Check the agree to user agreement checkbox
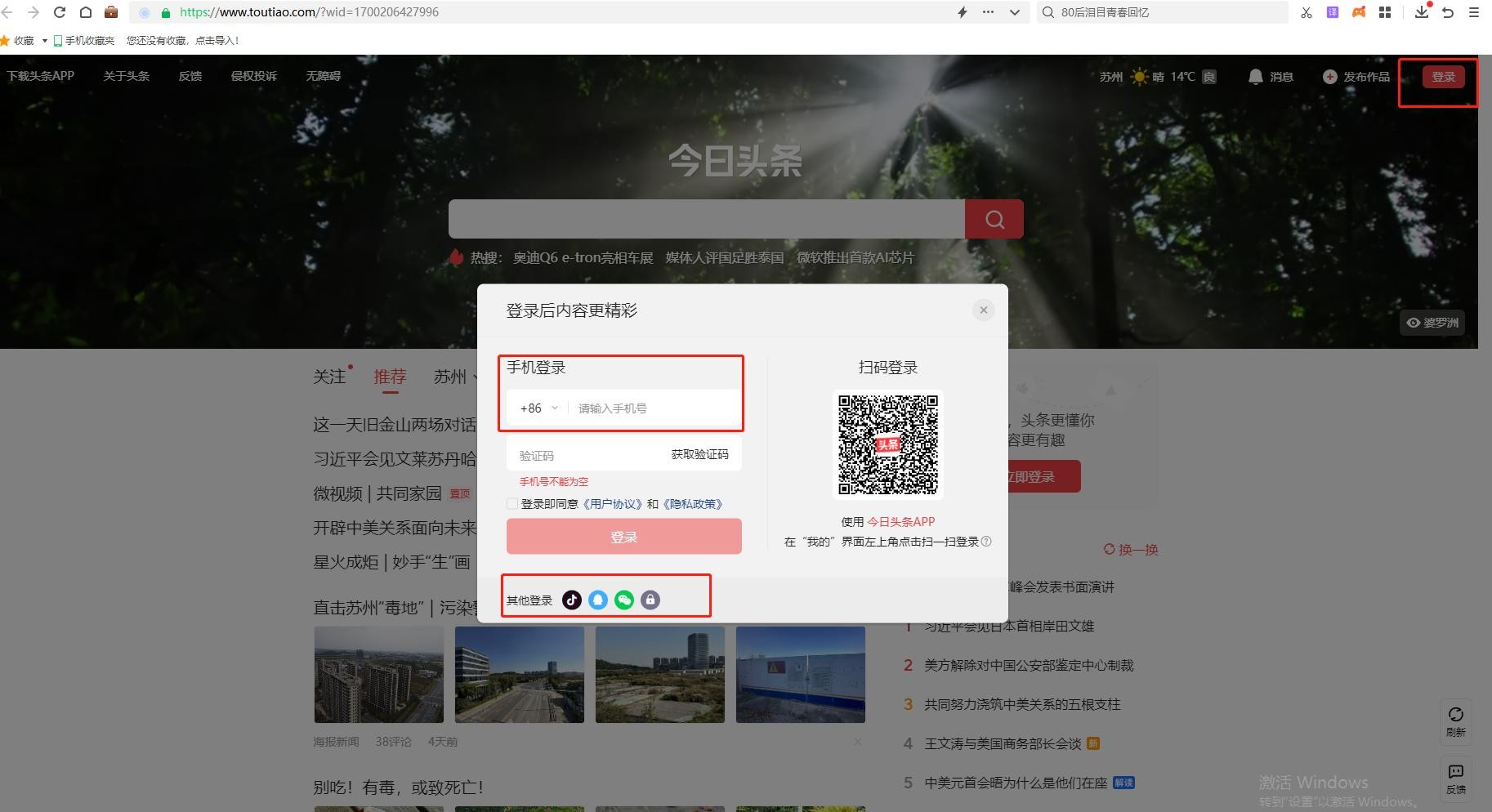This screenshot has width=1492, height=812. (x=512, y=504)
